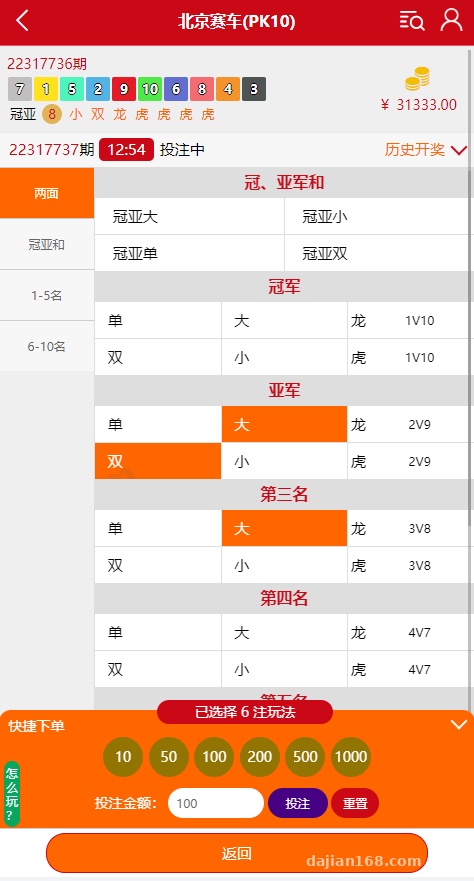Open the search list icon in header
This screenshot has height=881, width=474.
click(x=412, y=21)
